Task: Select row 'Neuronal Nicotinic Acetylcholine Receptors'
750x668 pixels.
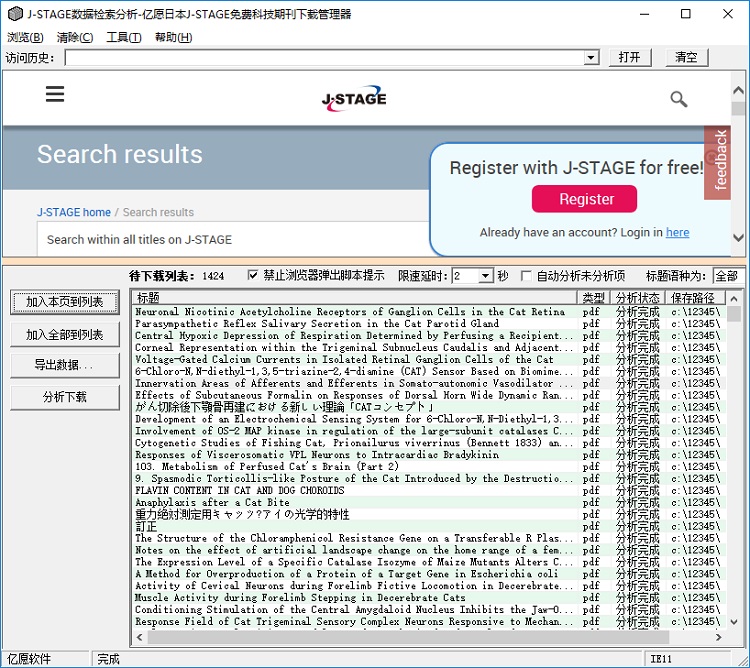Action: [x=429, y=312]
